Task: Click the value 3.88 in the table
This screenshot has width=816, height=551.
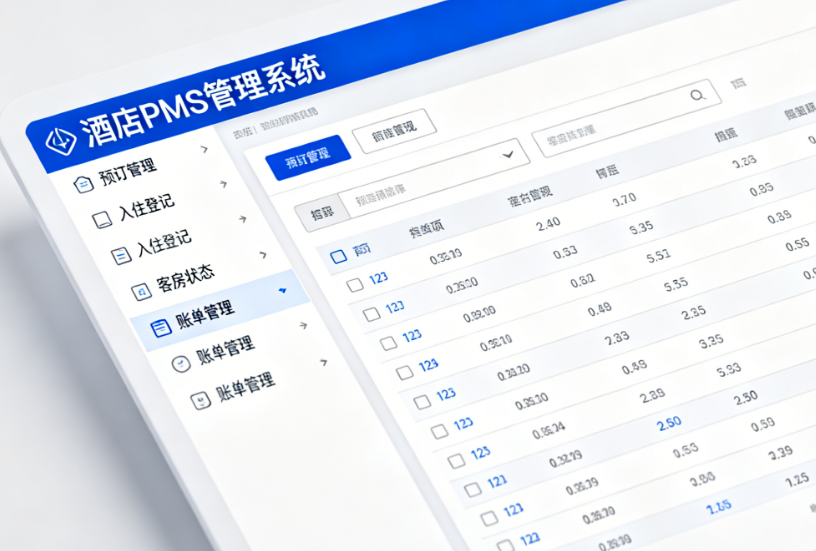Action: point(703,478)
